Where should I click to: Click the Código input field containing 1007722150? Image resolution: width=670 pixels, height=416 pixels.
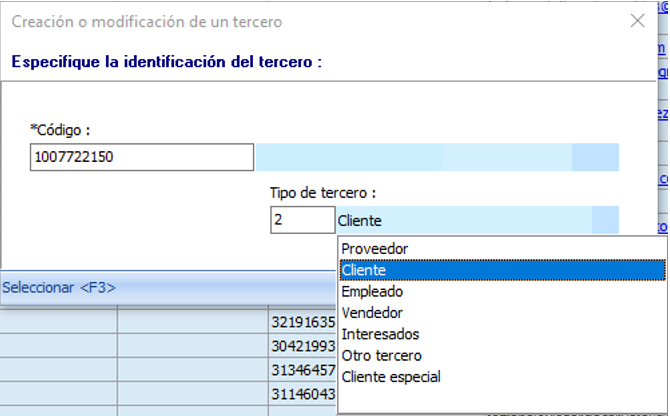142,157
